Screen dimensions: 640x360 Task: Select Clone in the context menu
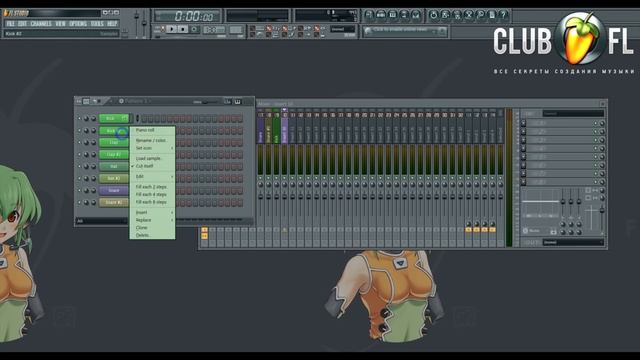[152, 228]
